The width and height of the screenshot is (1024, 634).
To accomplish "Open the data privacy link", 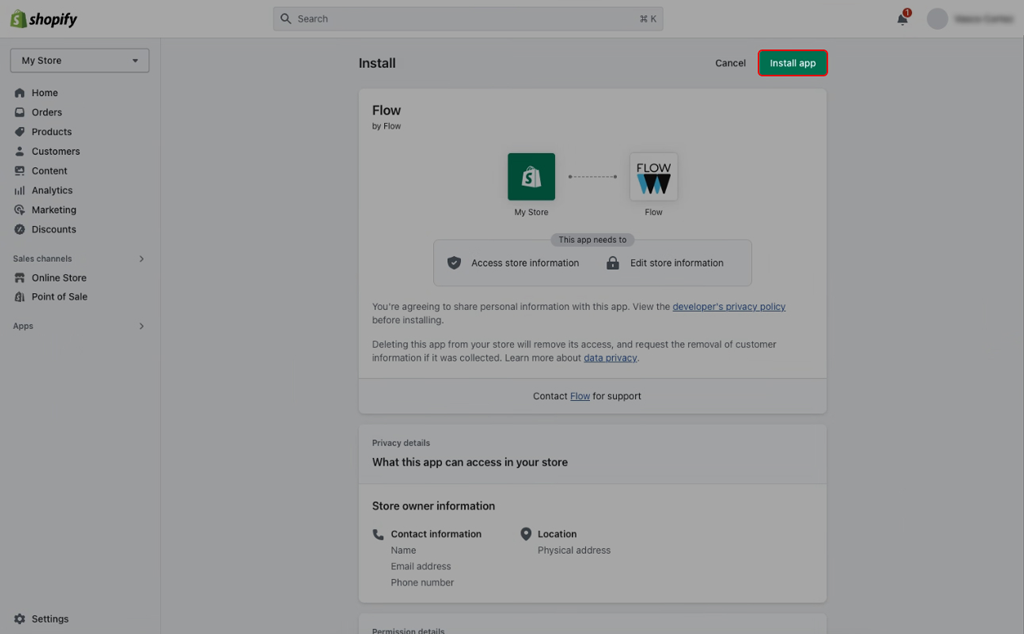I will point(610,358).
